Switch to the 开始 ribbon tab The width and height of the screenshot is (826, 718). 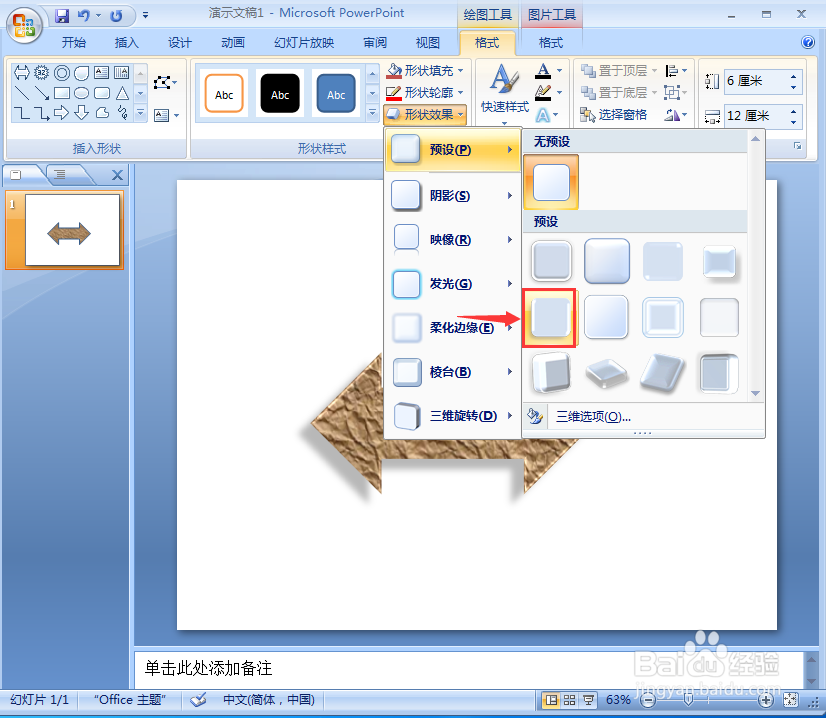point(73,43)
